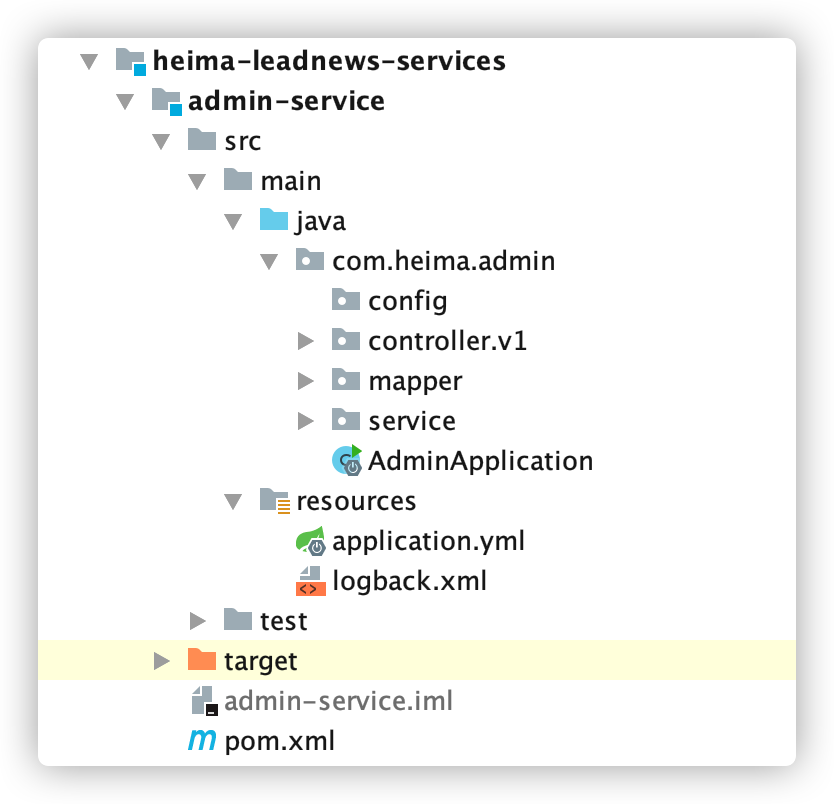Screen dimensions: 834x804
Task: Expand the service package arrow
Action: [305, 421]
